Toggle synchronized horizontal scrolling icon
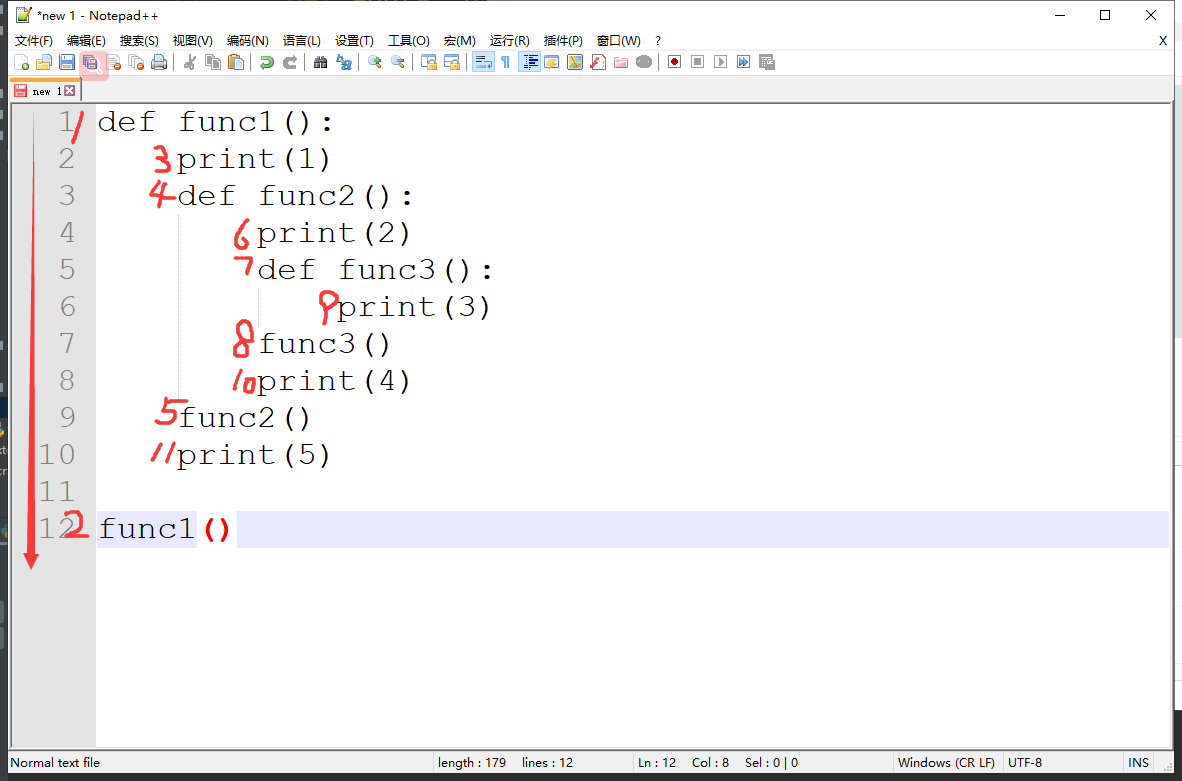Image resolution: width=1182 pixels, height=781 pixels. click(452, 63)
